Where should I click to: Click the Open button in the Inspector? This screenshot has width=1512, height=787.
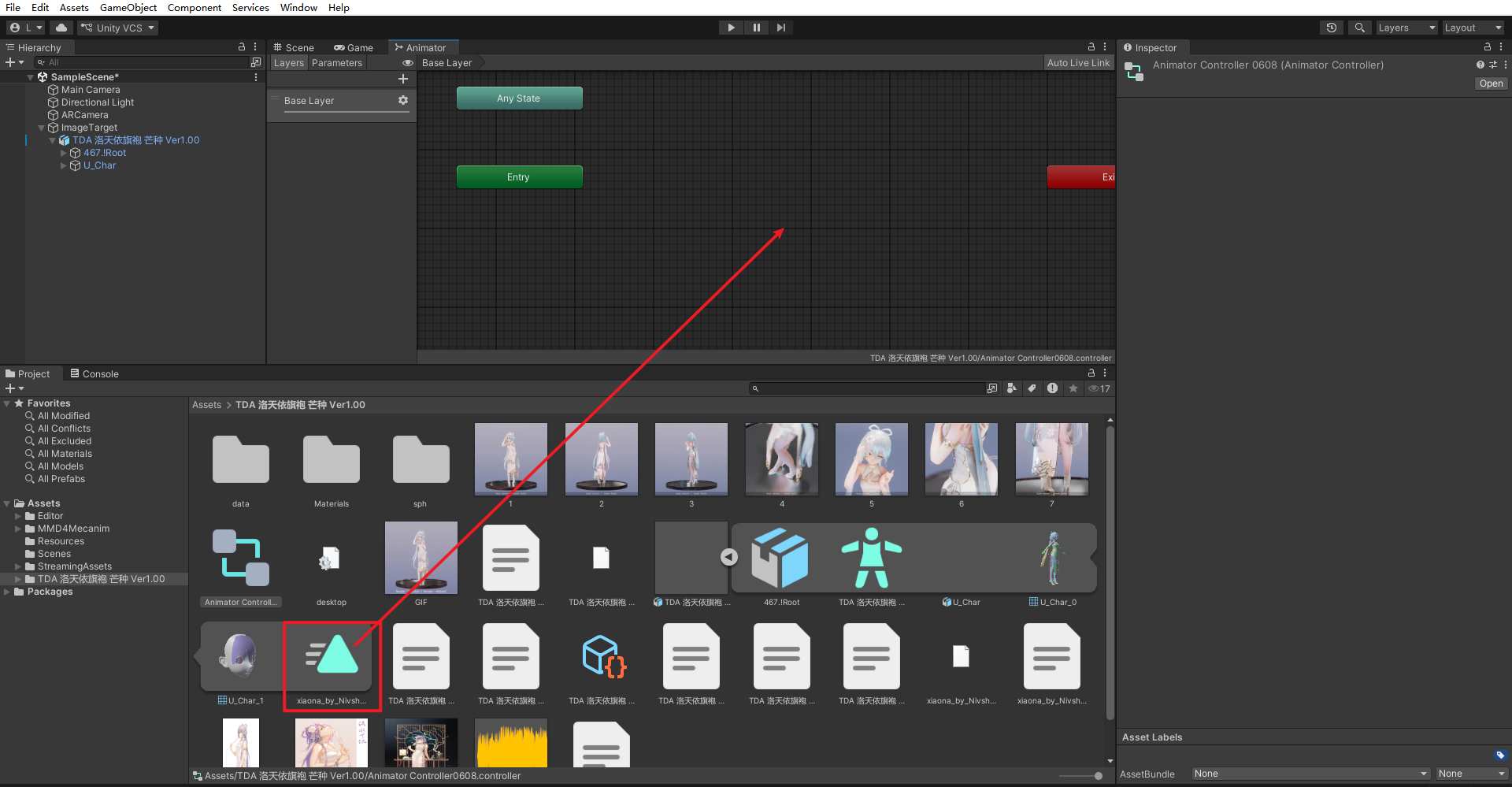(x=1491, y=84)
